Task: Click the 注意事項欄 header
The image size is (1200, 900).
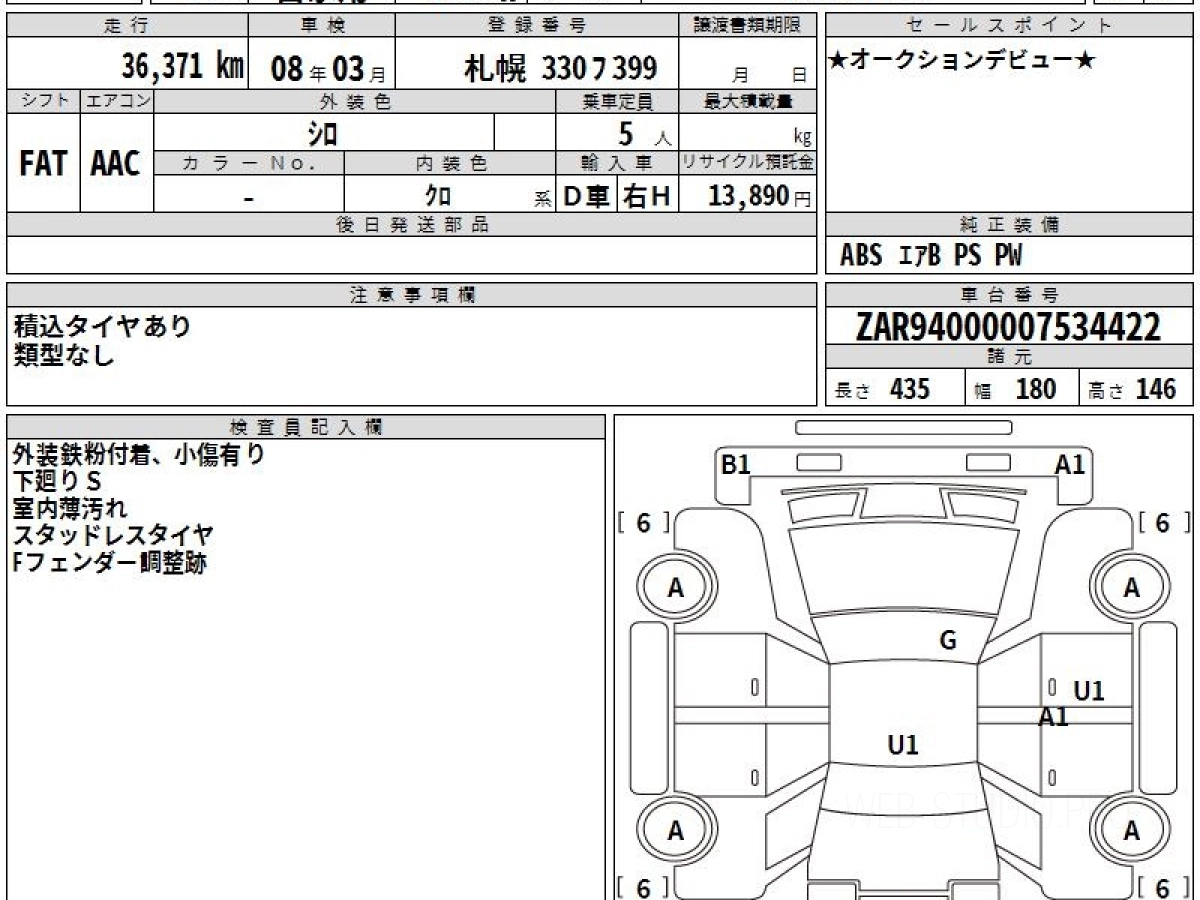Action: click(412, 295)
